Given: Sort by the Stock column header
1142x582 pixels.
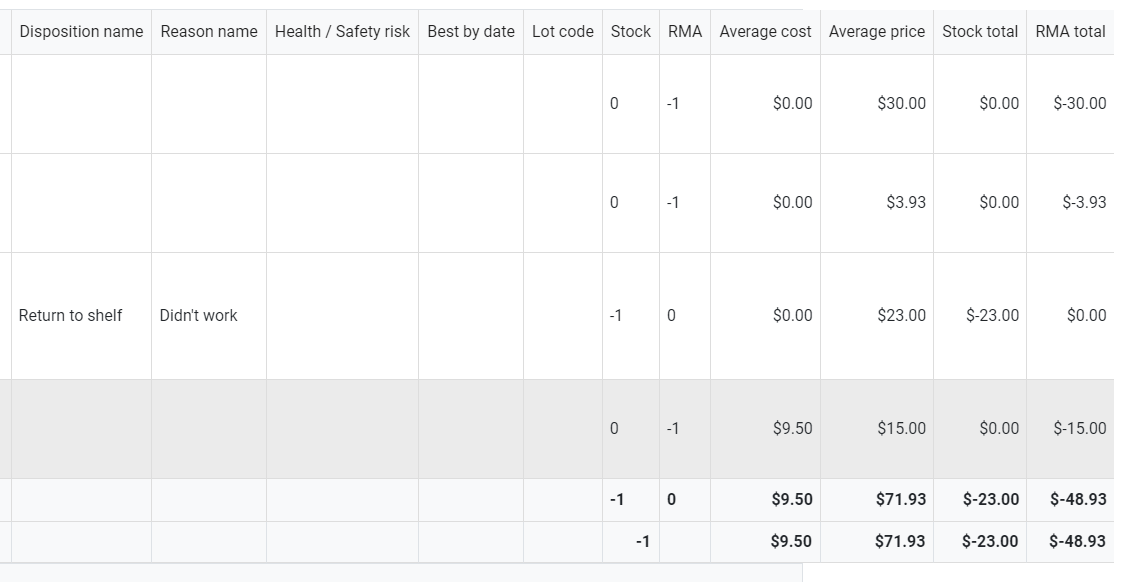Looking at the screenshot, I should [631, 32].
